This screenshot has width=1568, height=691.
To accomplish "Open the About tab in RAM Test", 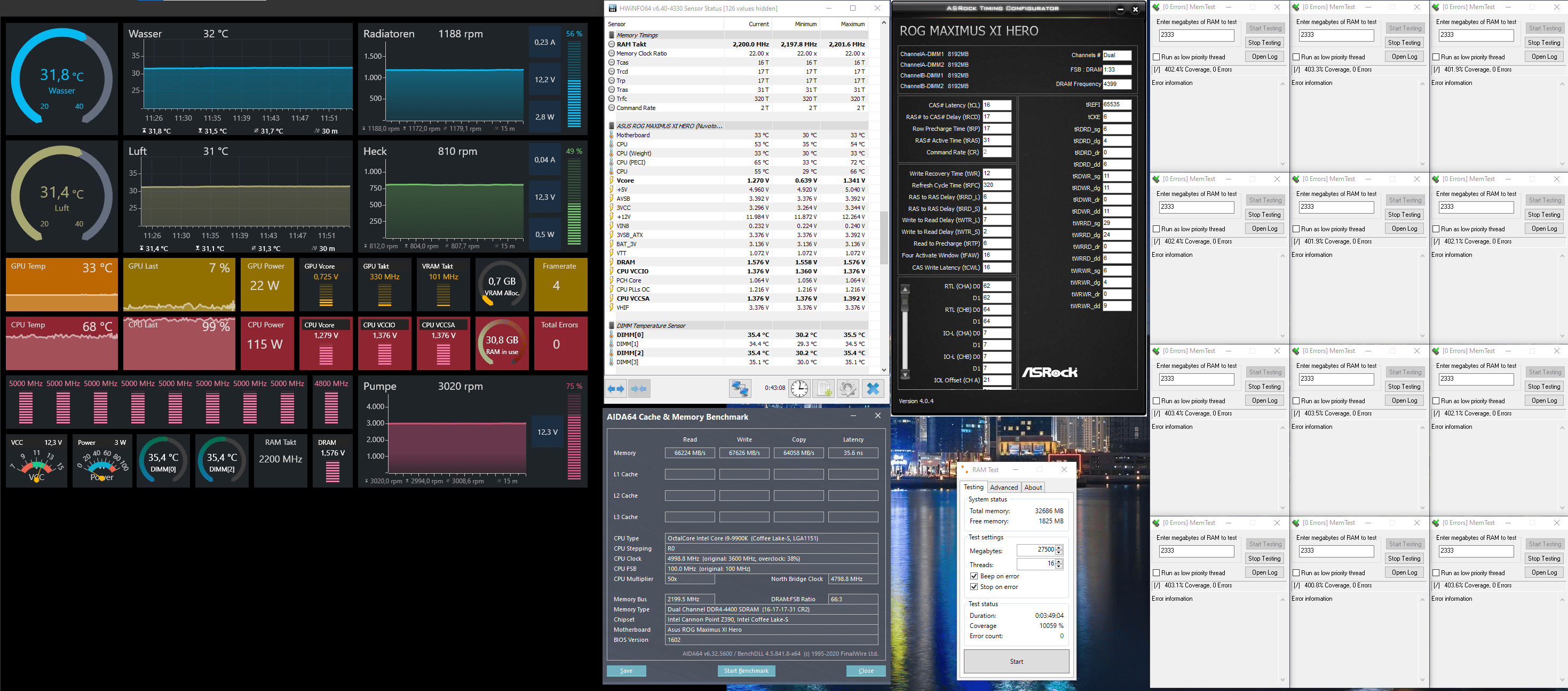I will click(1033, 488).
